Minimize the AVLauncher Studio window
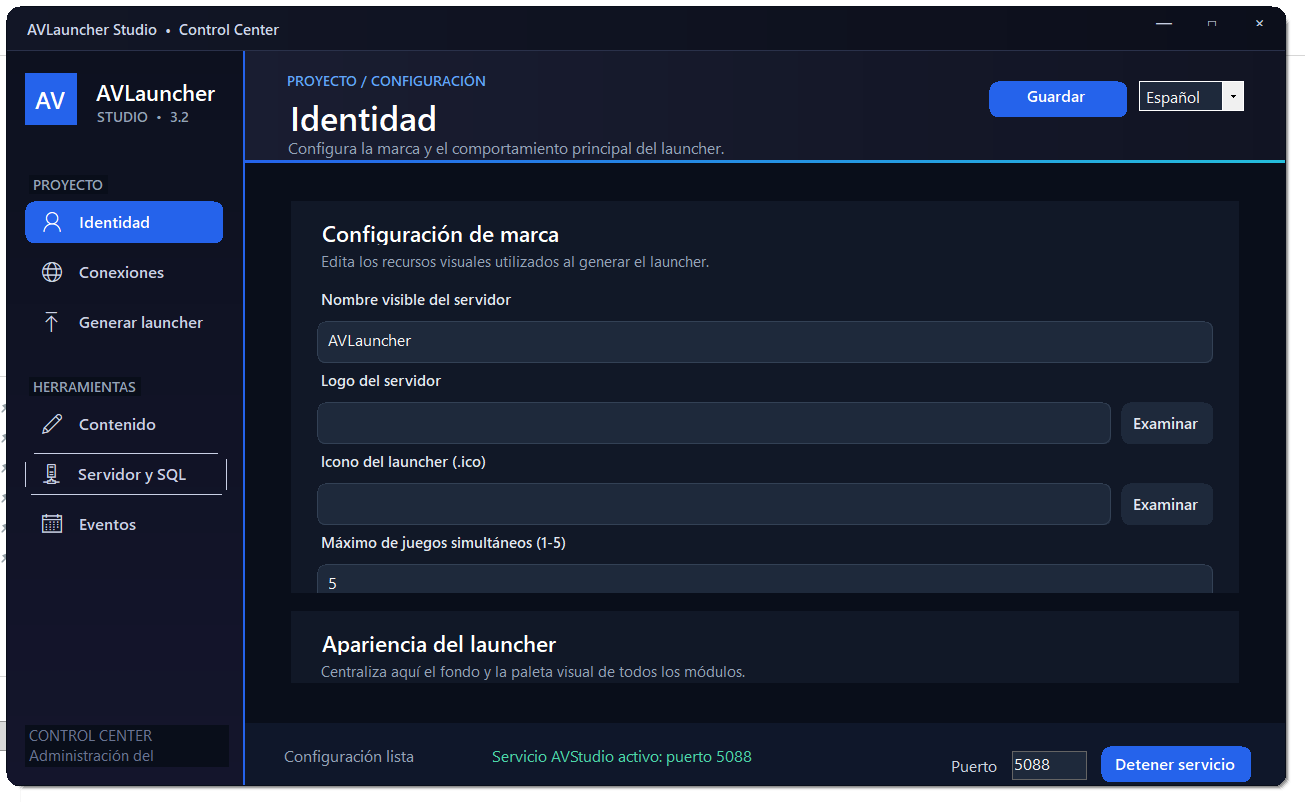 coord(1164,23)
